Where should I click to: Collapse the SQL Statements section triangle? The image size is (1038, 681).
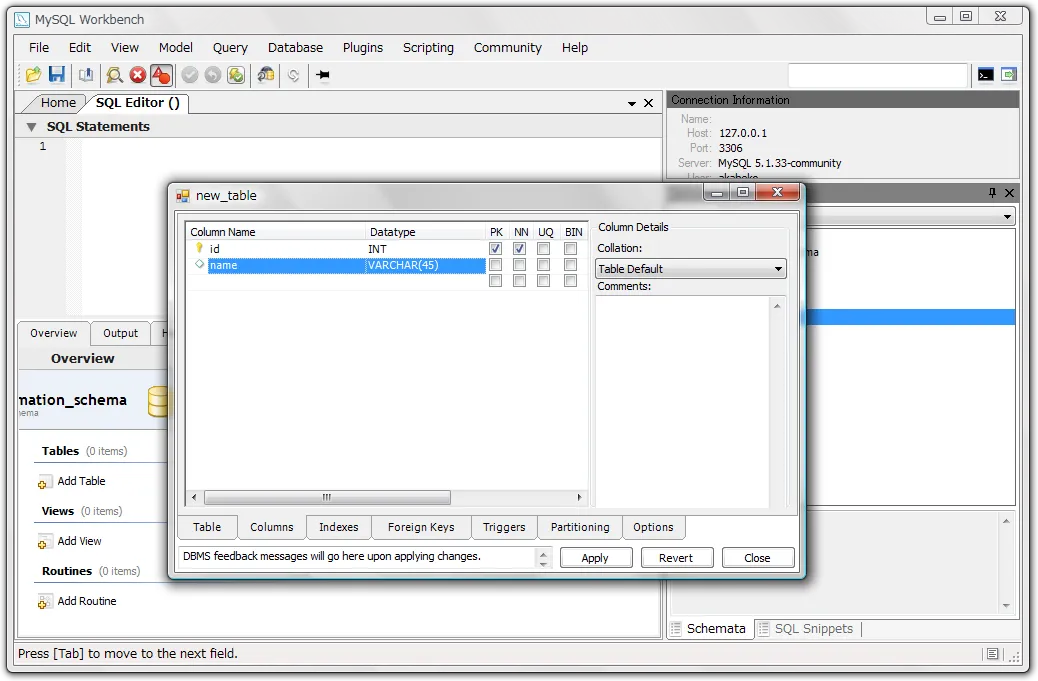tap(31, 127)
